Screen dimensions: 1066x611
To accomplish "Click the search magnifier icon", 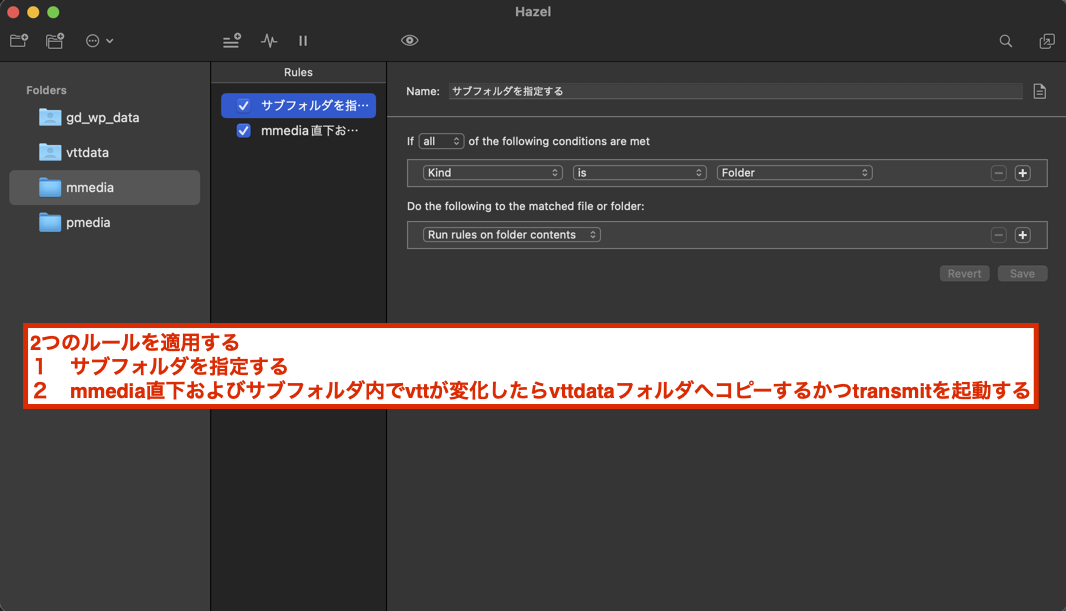I will 1006,41.
